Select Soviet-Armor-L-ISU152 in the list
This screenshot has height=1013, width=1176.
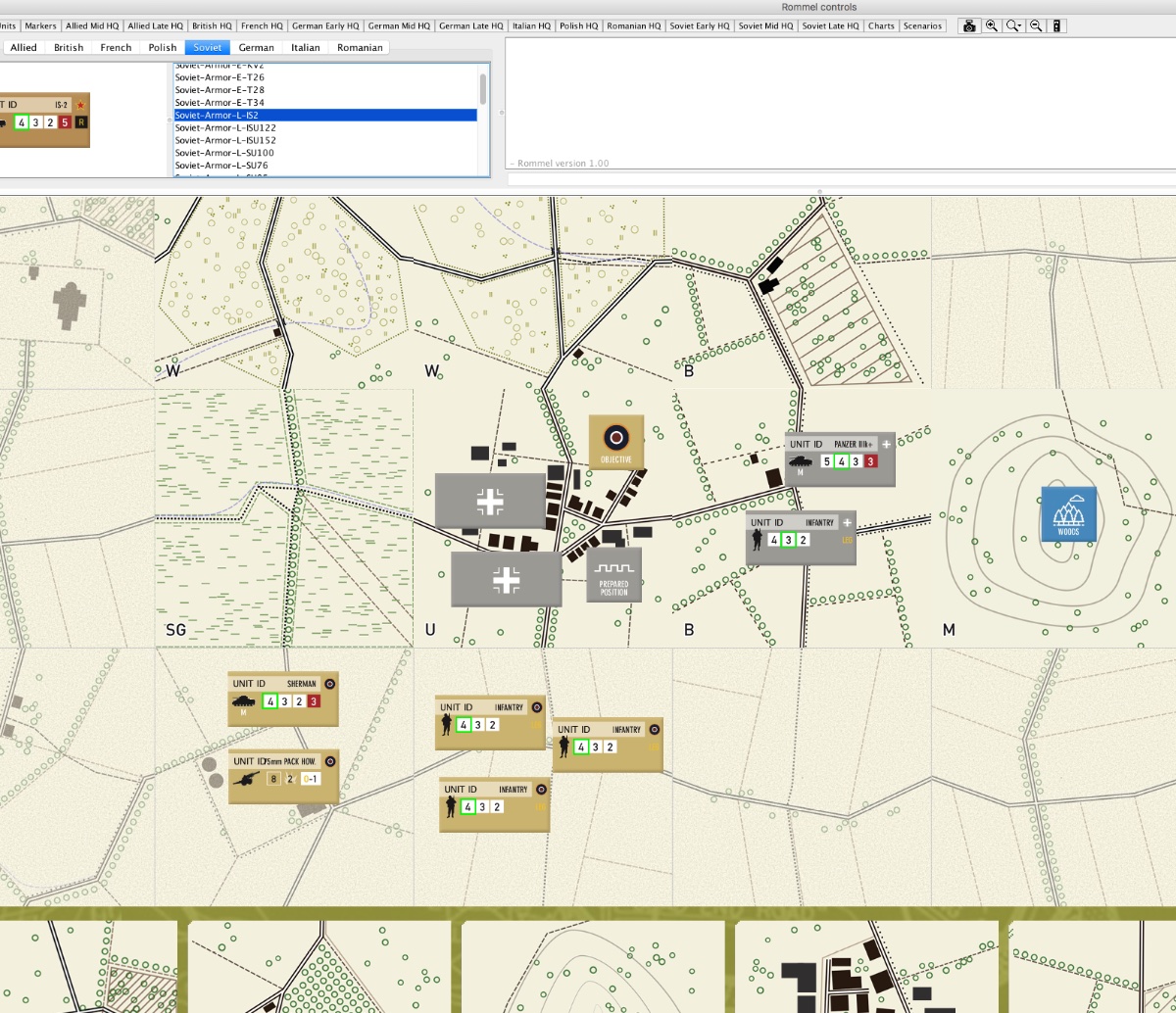pyautogui.click(x=325, y=140)
